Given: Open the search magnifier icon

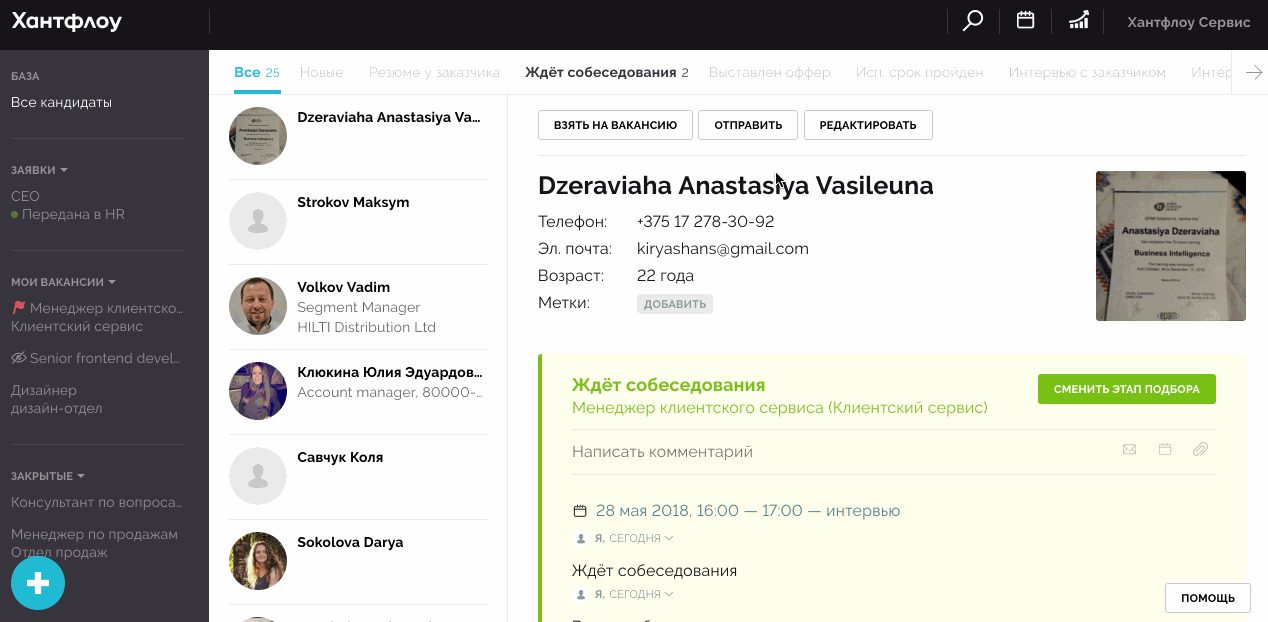Looking at the screenshot, I should tap(972, 21).
